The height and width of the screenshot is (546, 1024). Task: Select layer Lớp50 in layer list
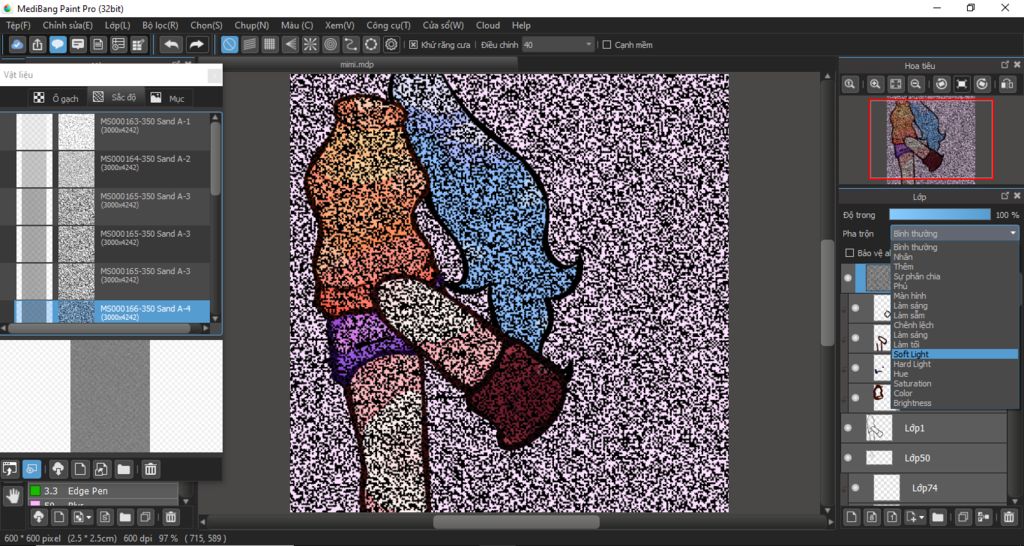pos(924,458)
